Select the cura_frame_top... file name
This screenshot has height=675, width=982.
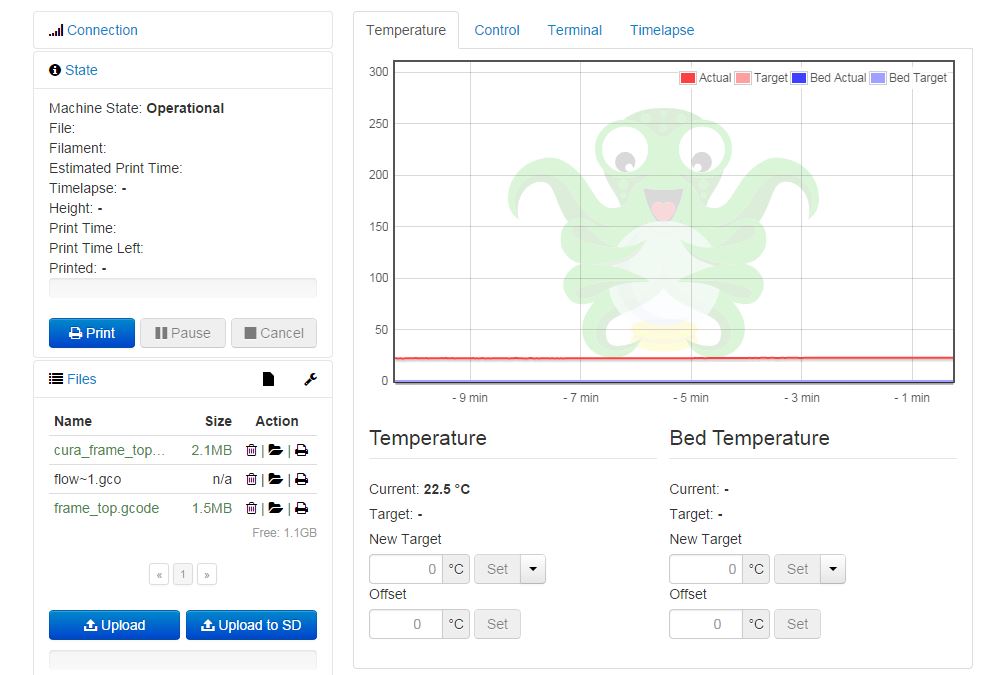click(x=110, y=450)
